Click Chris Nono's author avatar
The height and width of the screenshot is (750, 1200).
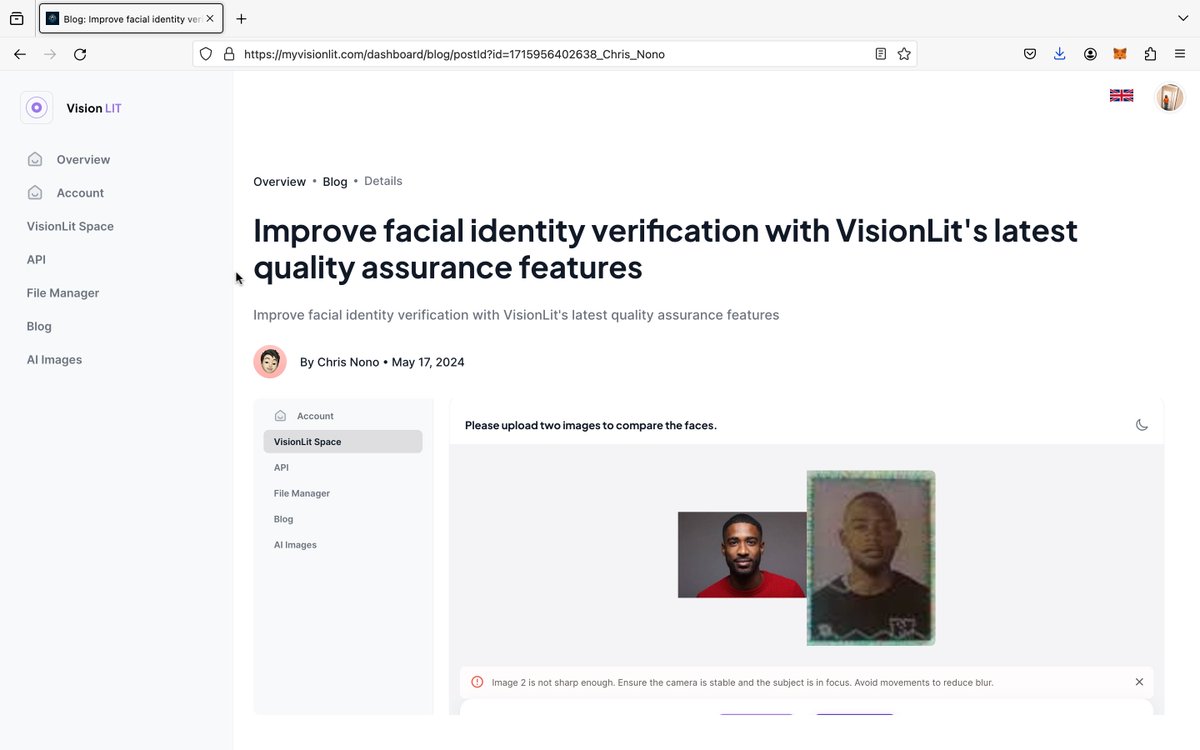pyautogui.click(x=270, y=362)
